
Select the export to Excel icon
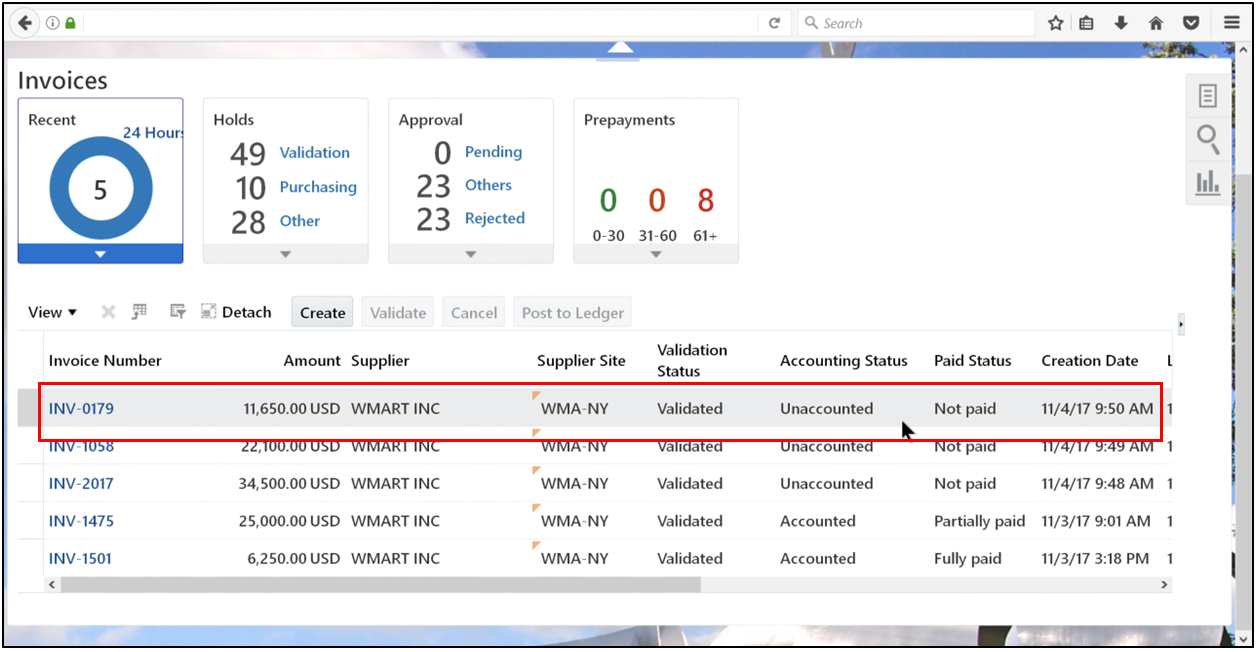(140, 311)
